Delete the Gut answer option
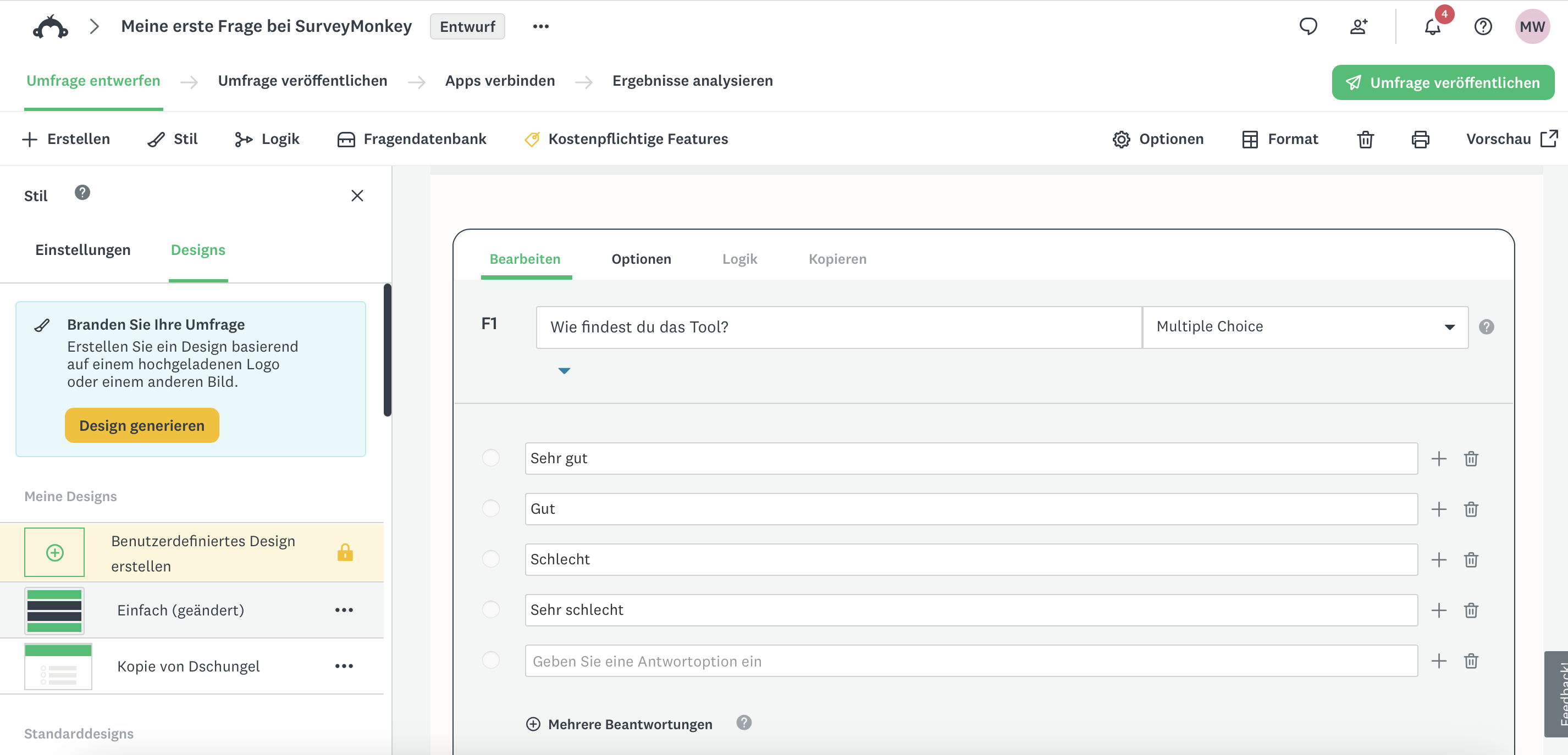 (x=1471, y=509)
